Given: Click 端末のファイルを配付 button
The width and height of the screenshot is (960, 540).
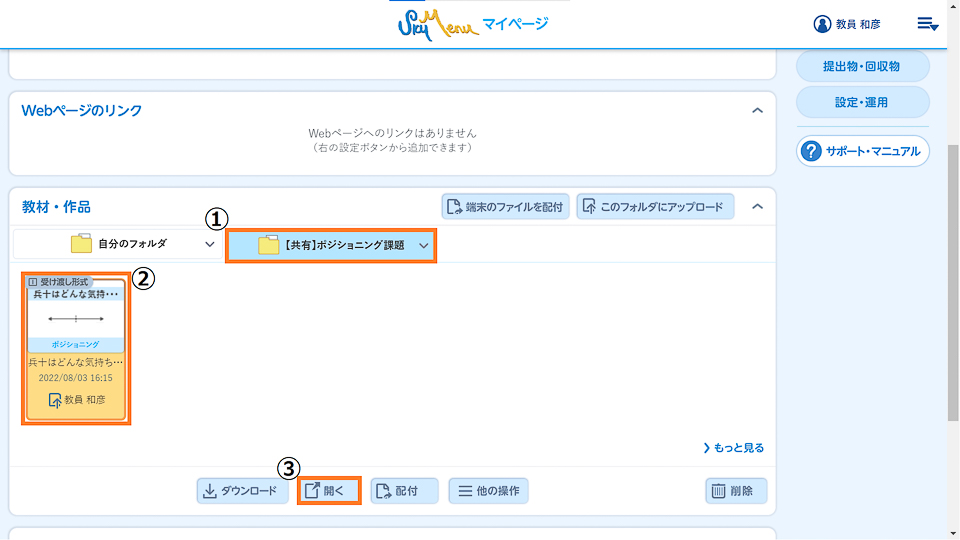Looking at the screenshot, I should point(506,207).
